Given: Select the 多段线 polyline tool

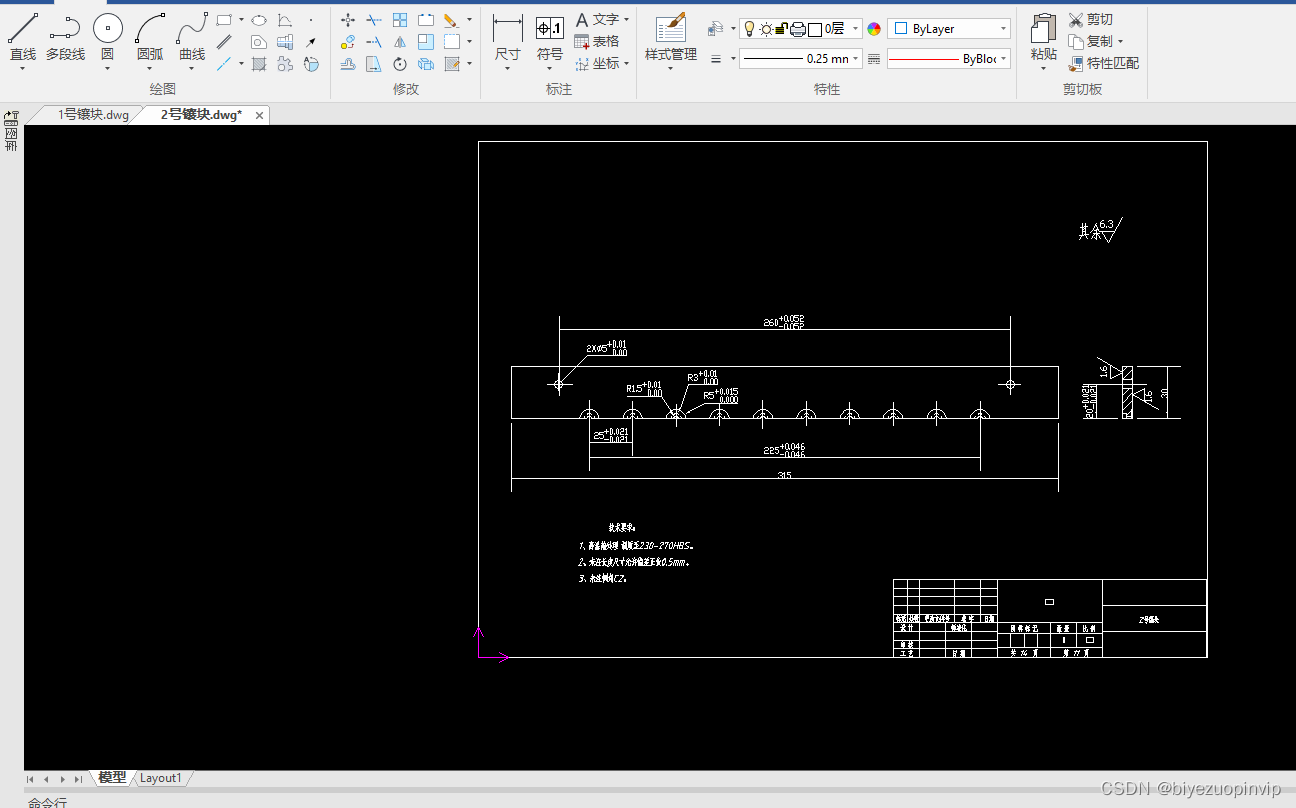Looking at the screenshot, I should point(65,37).
